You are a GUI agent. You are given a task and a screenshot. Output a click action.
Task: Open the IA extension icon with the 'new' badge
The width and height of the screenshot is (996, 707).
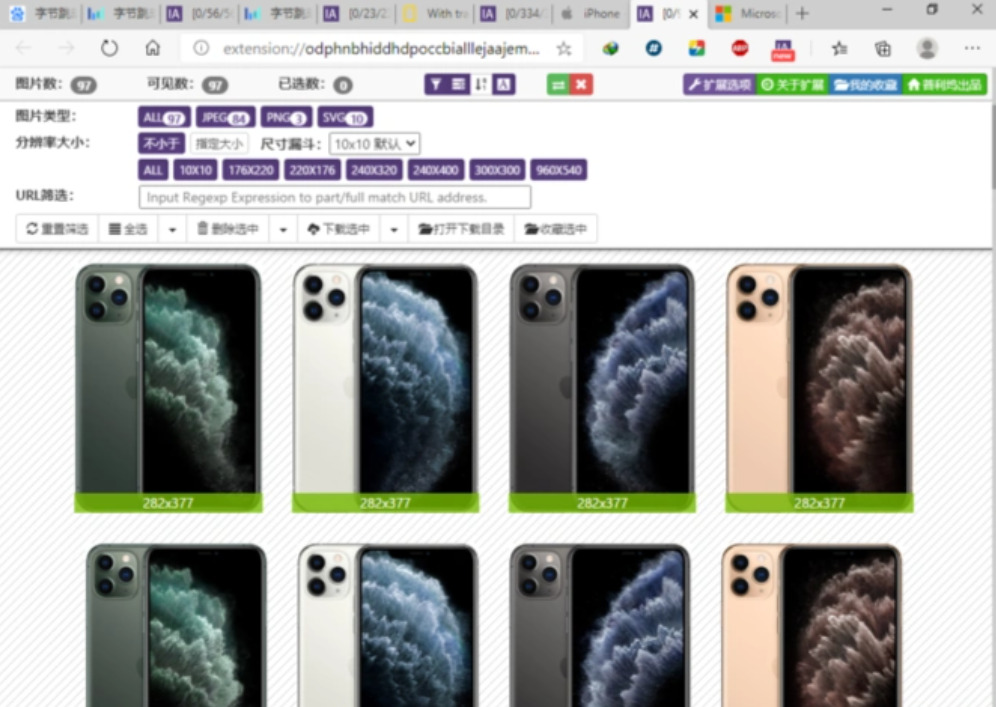783,50
